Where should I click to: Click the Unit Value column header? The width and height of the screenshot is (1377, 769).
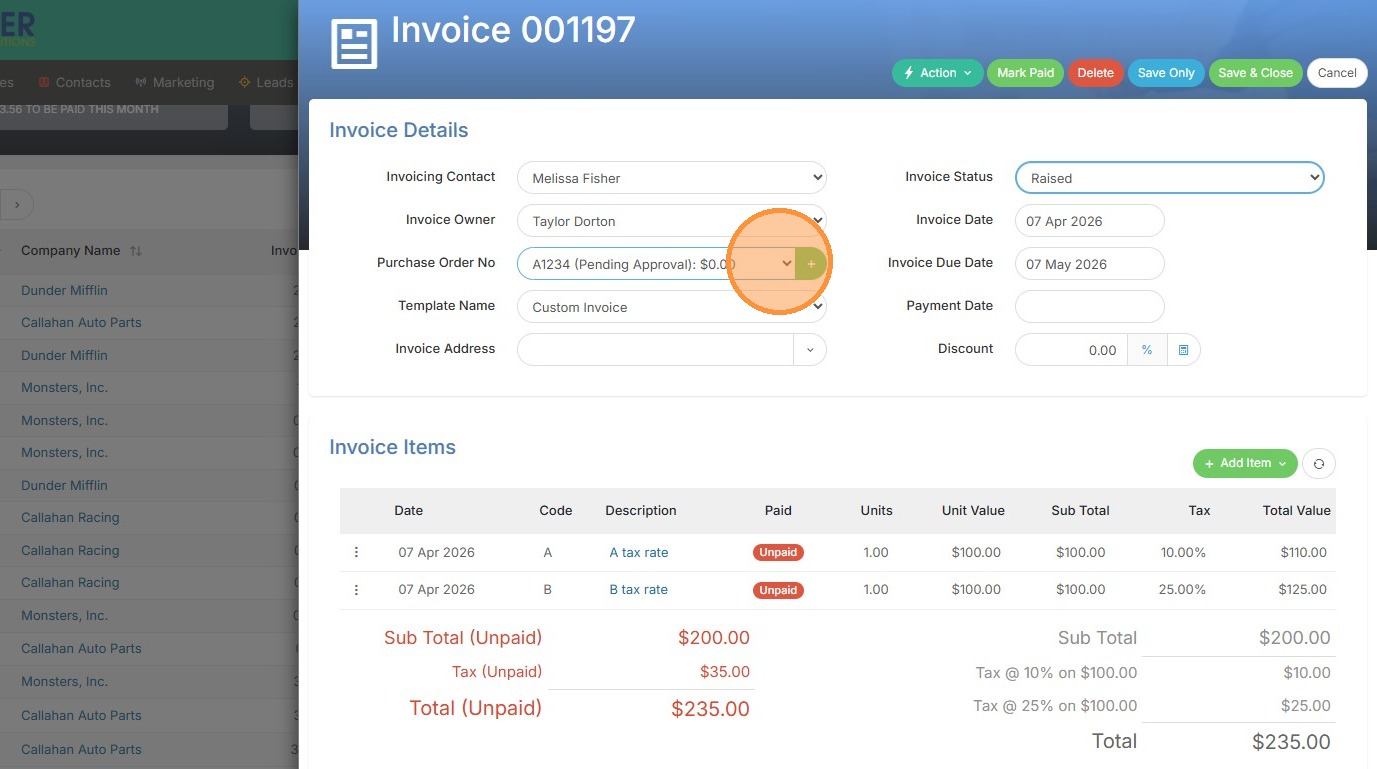pyautogui.click(x=973, y=510)
